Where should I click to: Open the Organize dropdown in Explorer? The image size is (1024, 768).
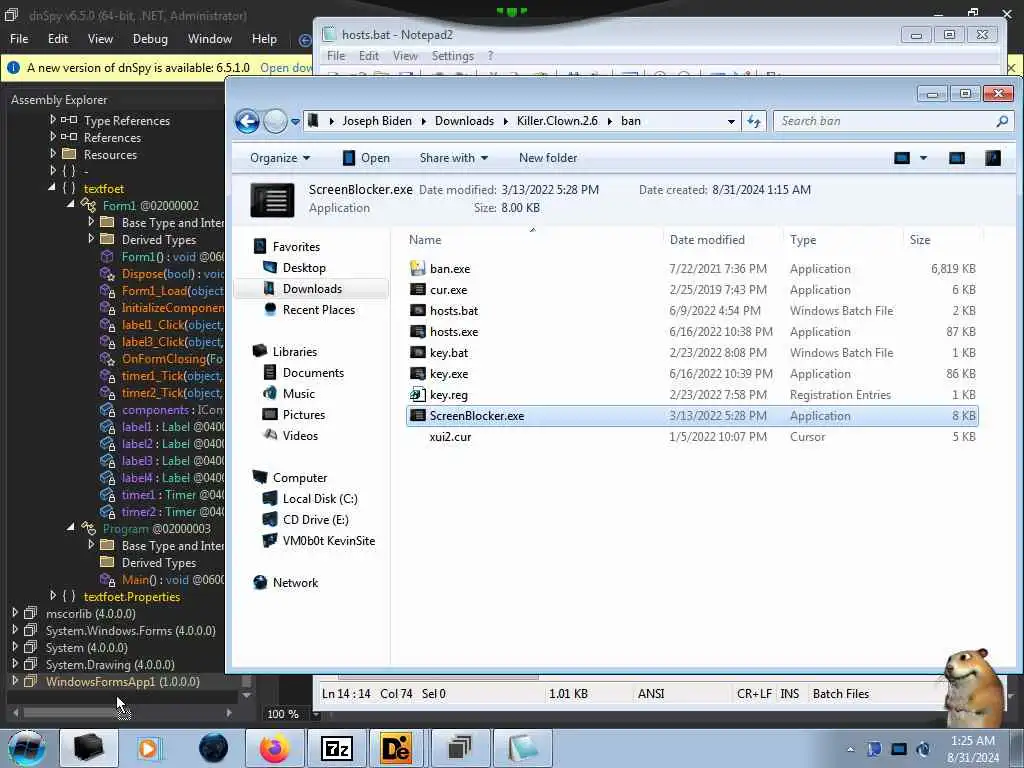(280, 158)
